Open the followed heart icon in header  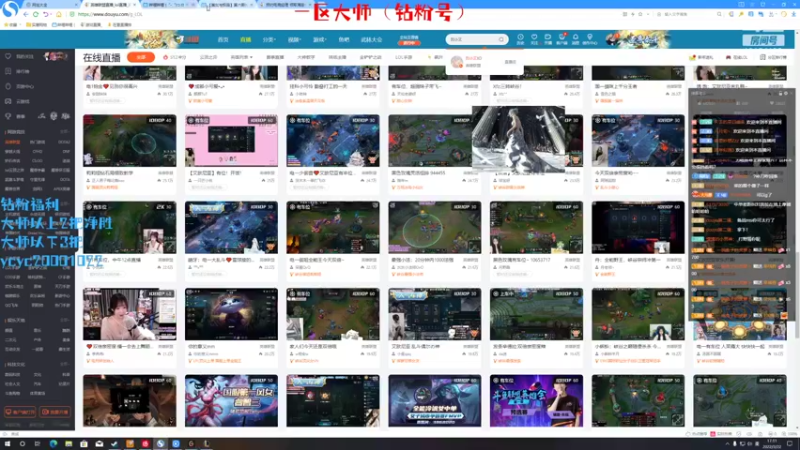[x=534, y=39]
